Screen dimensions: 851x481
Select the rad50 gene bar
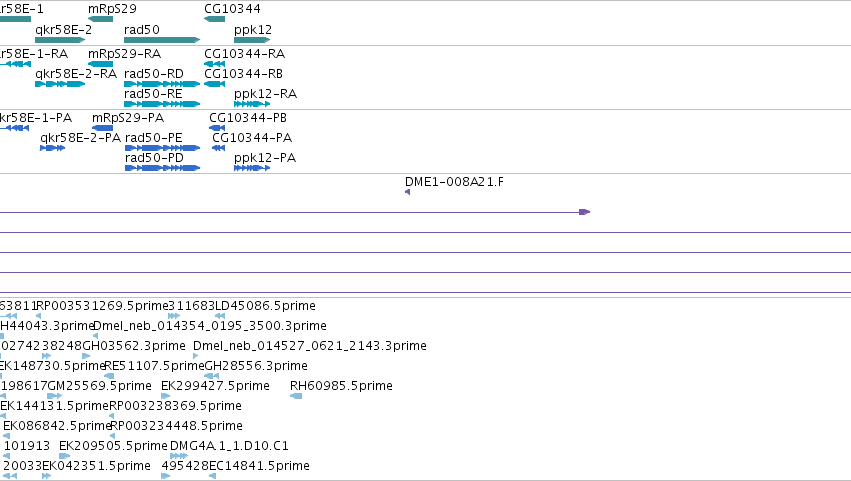pyautogui.click(x=162, y=40)
